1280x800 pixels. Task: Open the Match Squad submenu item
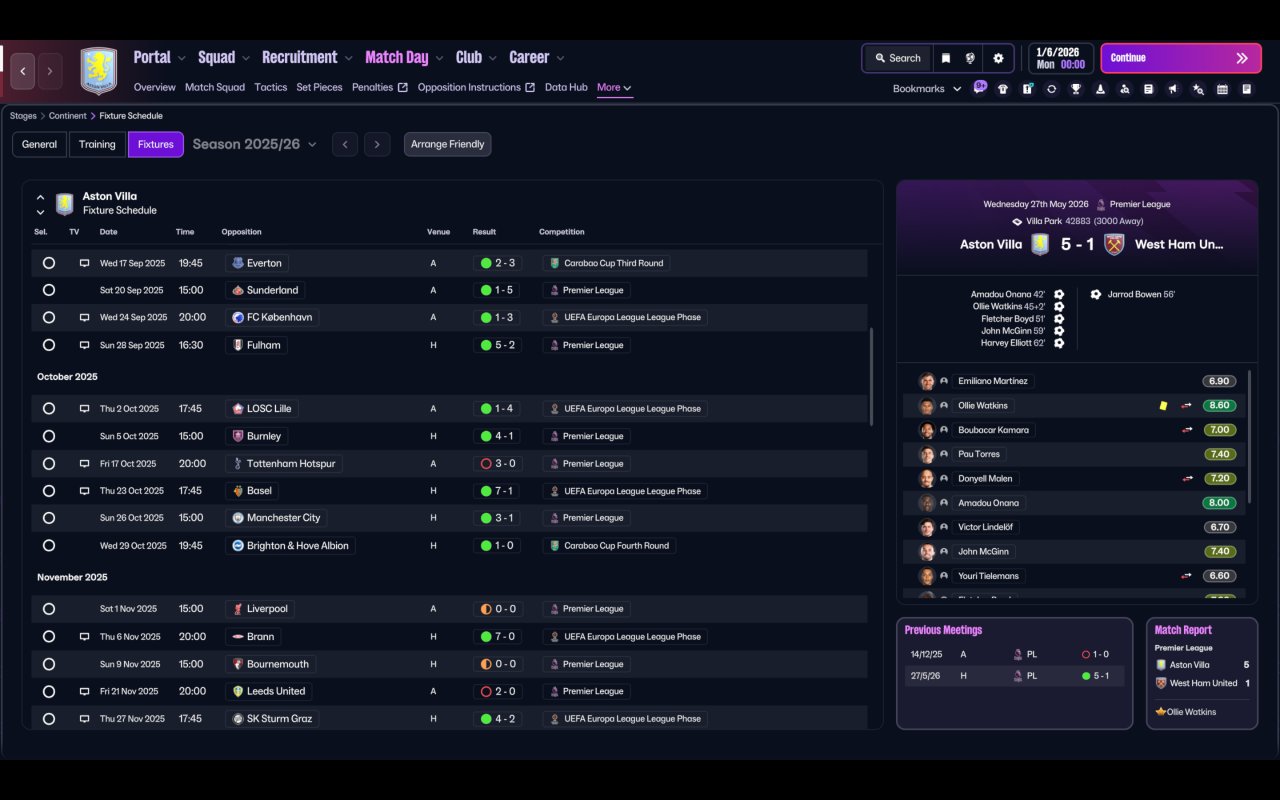tap(215, 87)
